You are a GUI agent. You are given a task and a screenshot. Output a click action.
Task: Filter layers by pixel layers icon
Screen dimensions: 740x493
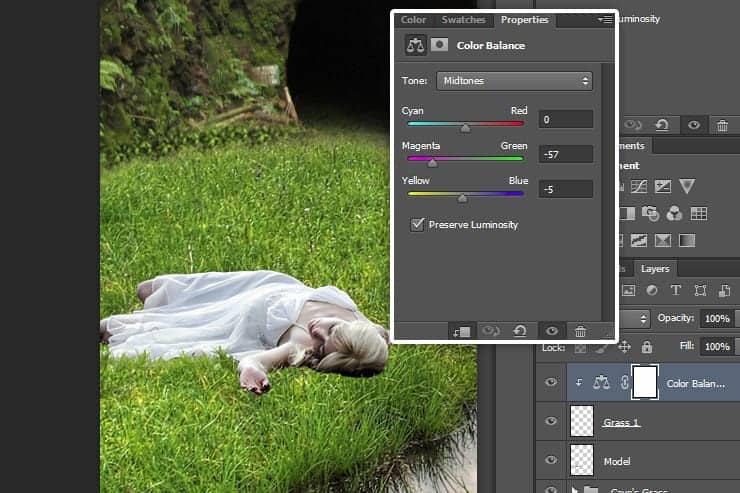click(629, 290)
